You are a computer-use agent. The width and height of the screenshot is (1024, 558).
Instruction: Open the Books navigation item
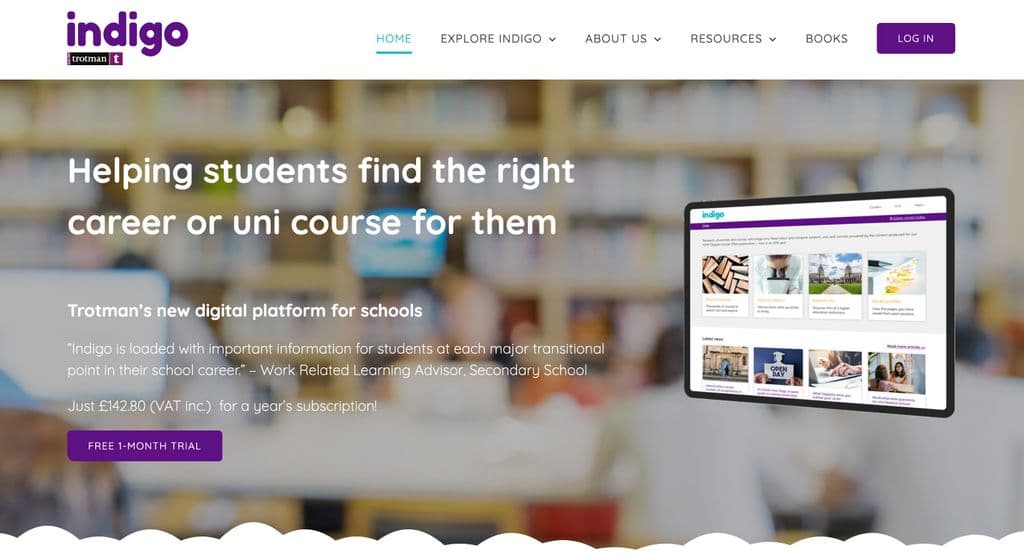[827, 39]
